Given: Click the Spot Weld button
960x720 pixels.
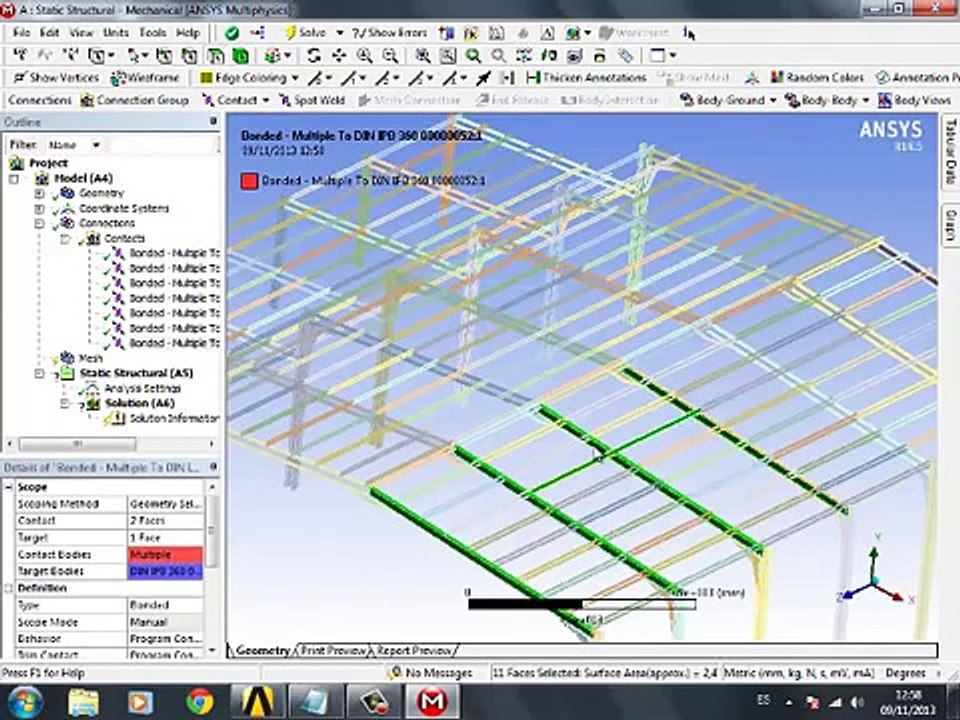Looking at the screenshot, I should (x=312, y=100).
